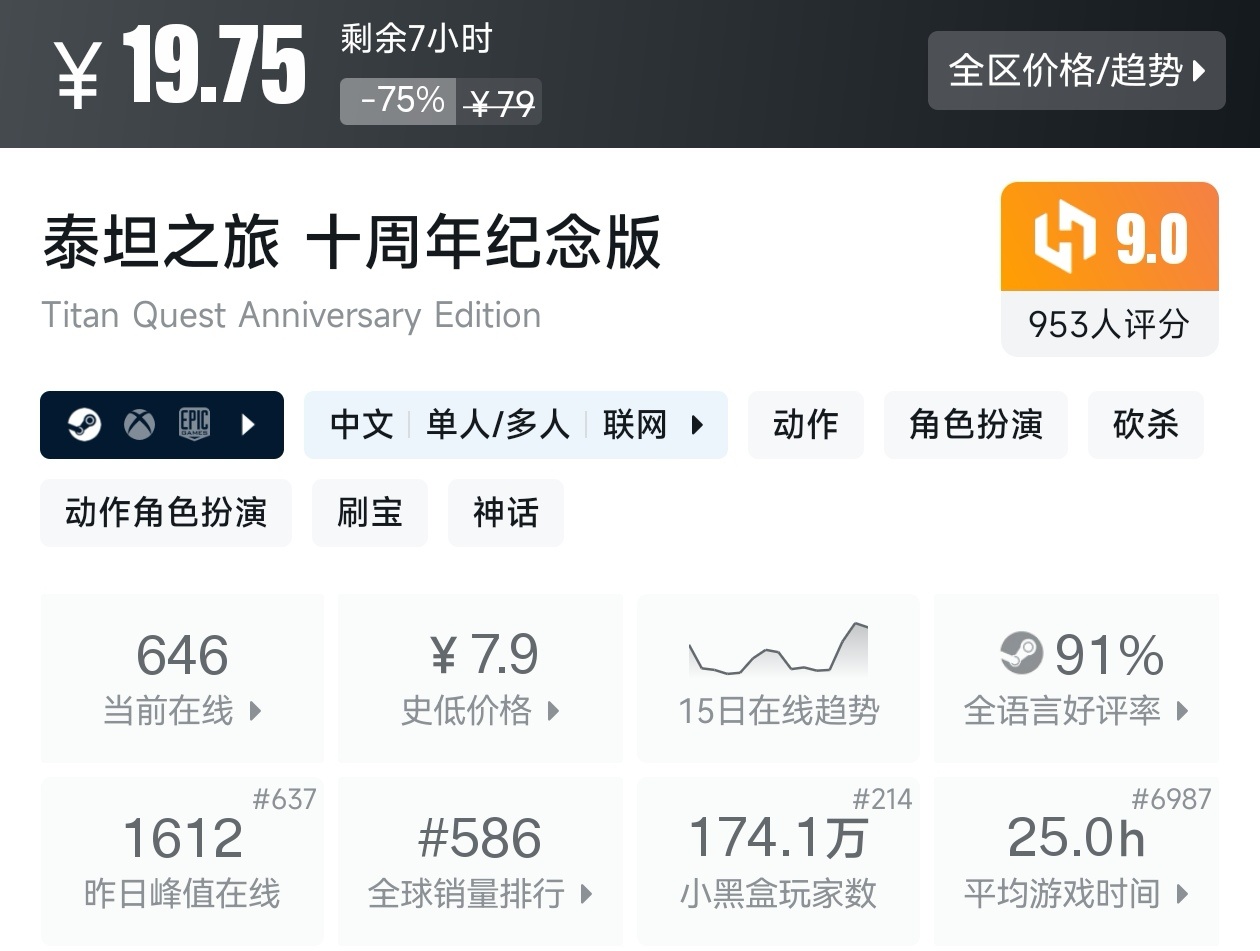Click the Steam platform icon
Image resolution: width=1260 pixels, height=951 pixels.
click(x=84, y=425)
